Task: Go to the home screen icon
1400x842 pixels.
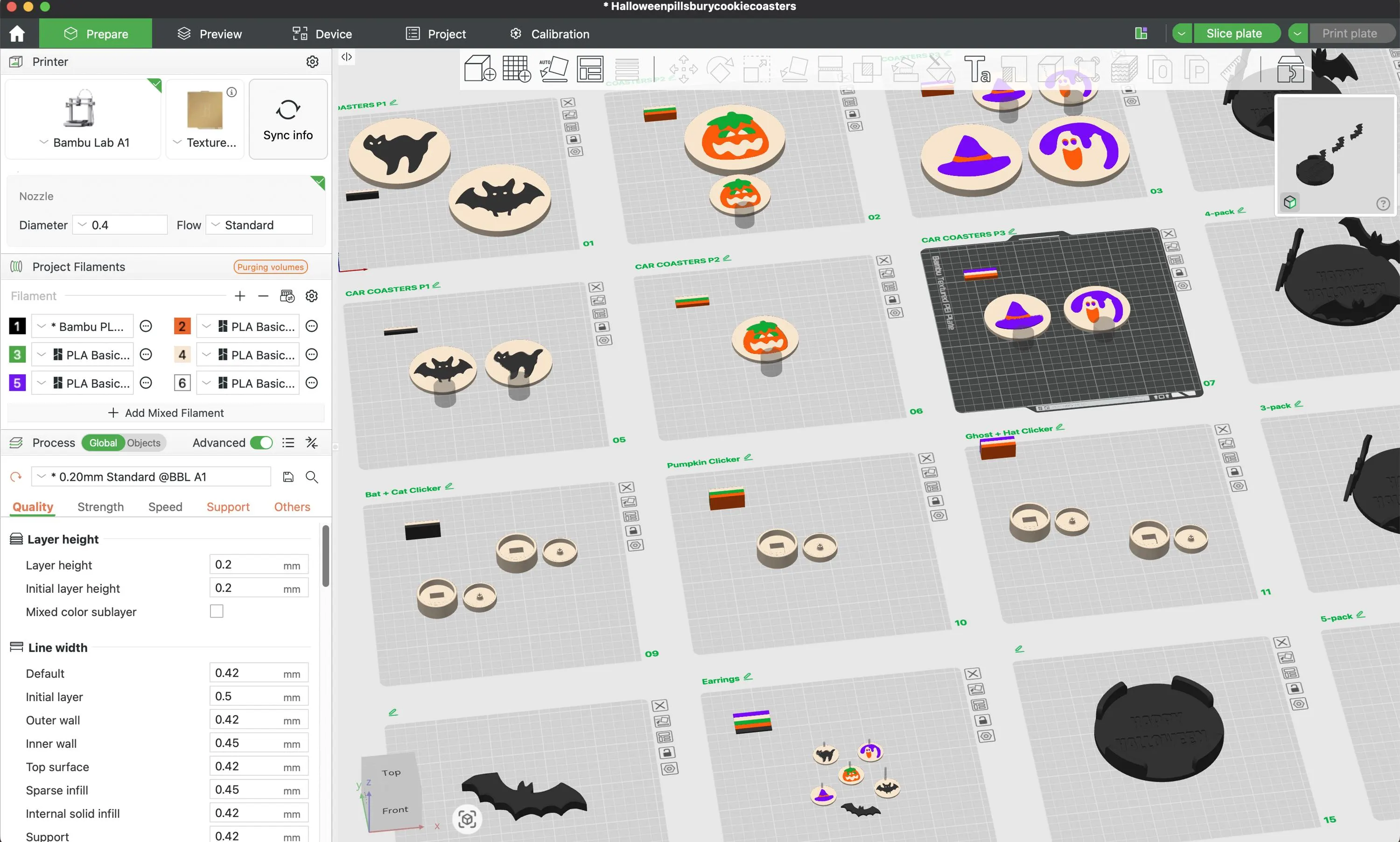Action: 17,34
